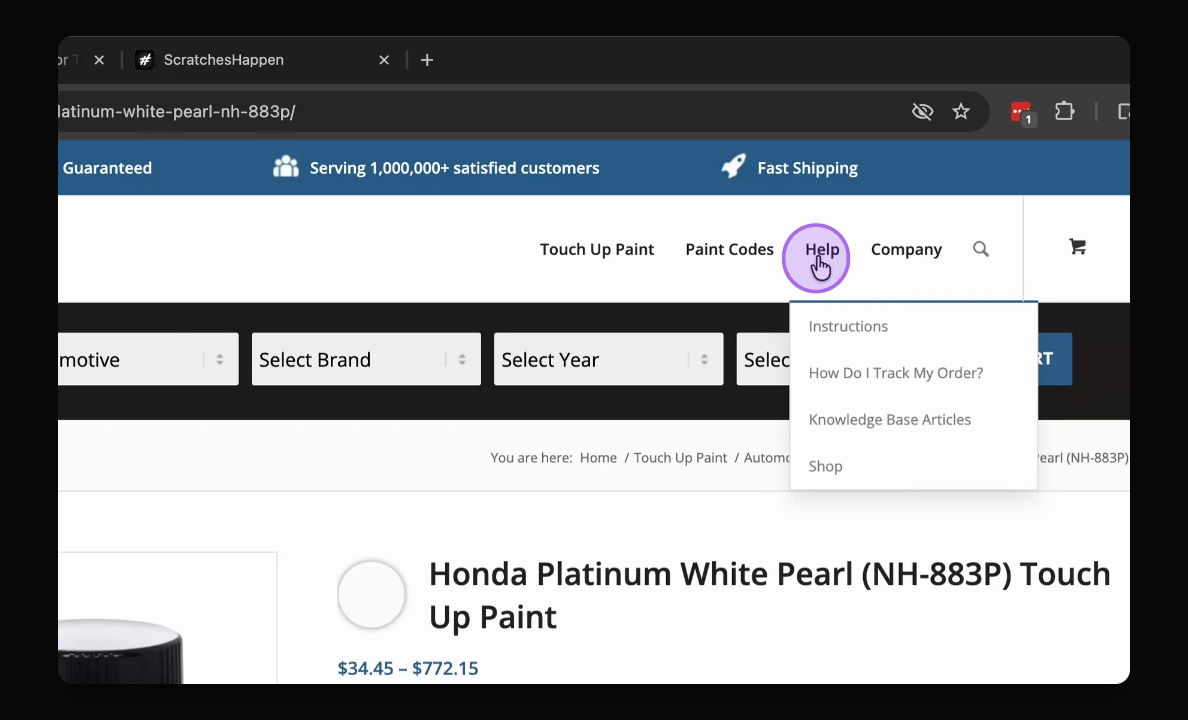Click the paint bottle product image
This screenshot has height=720, width=1188.
(x=120, y=651)
